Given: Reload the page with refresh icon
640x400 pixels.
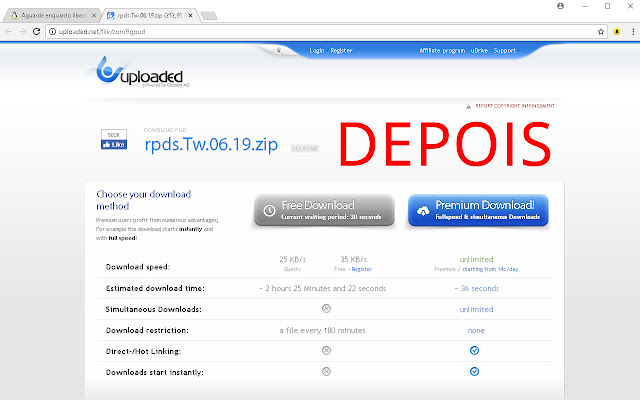Looking at the screenshot, I should tap(36, 31).
